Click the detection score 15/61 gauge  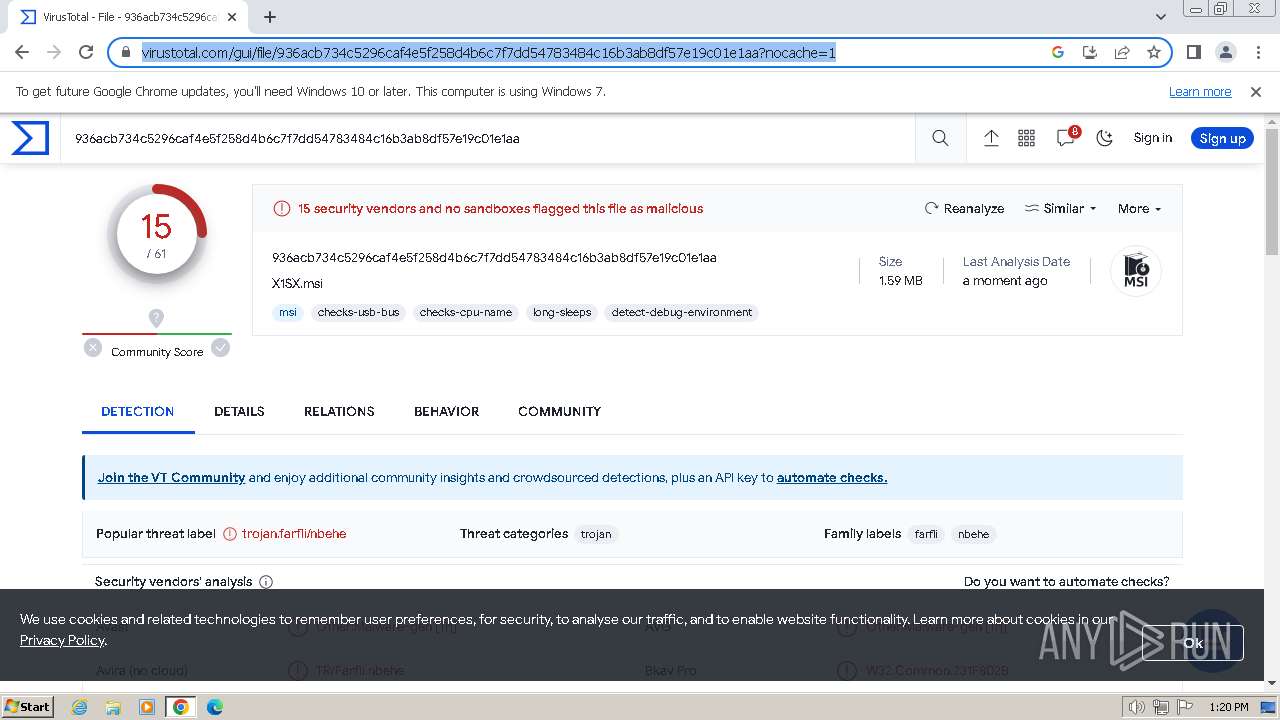(x=157, y=235)
